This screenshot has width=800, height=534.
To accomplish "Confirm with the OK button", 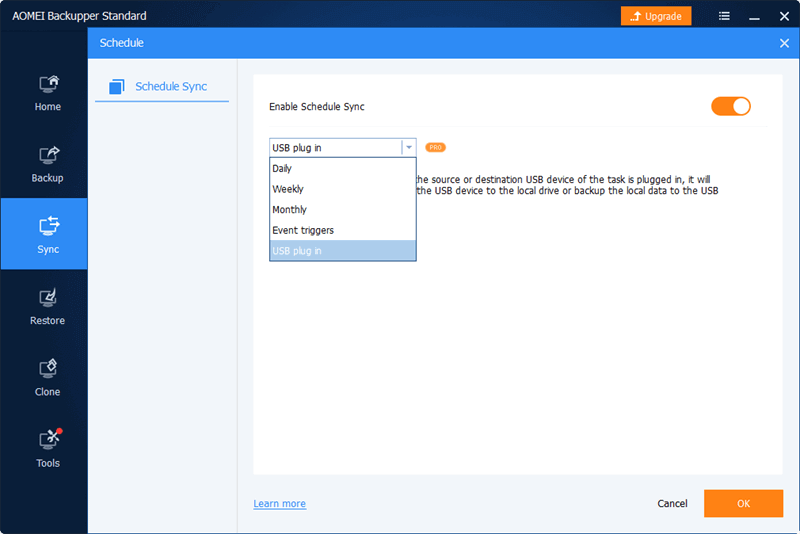I will pos(743,503).
